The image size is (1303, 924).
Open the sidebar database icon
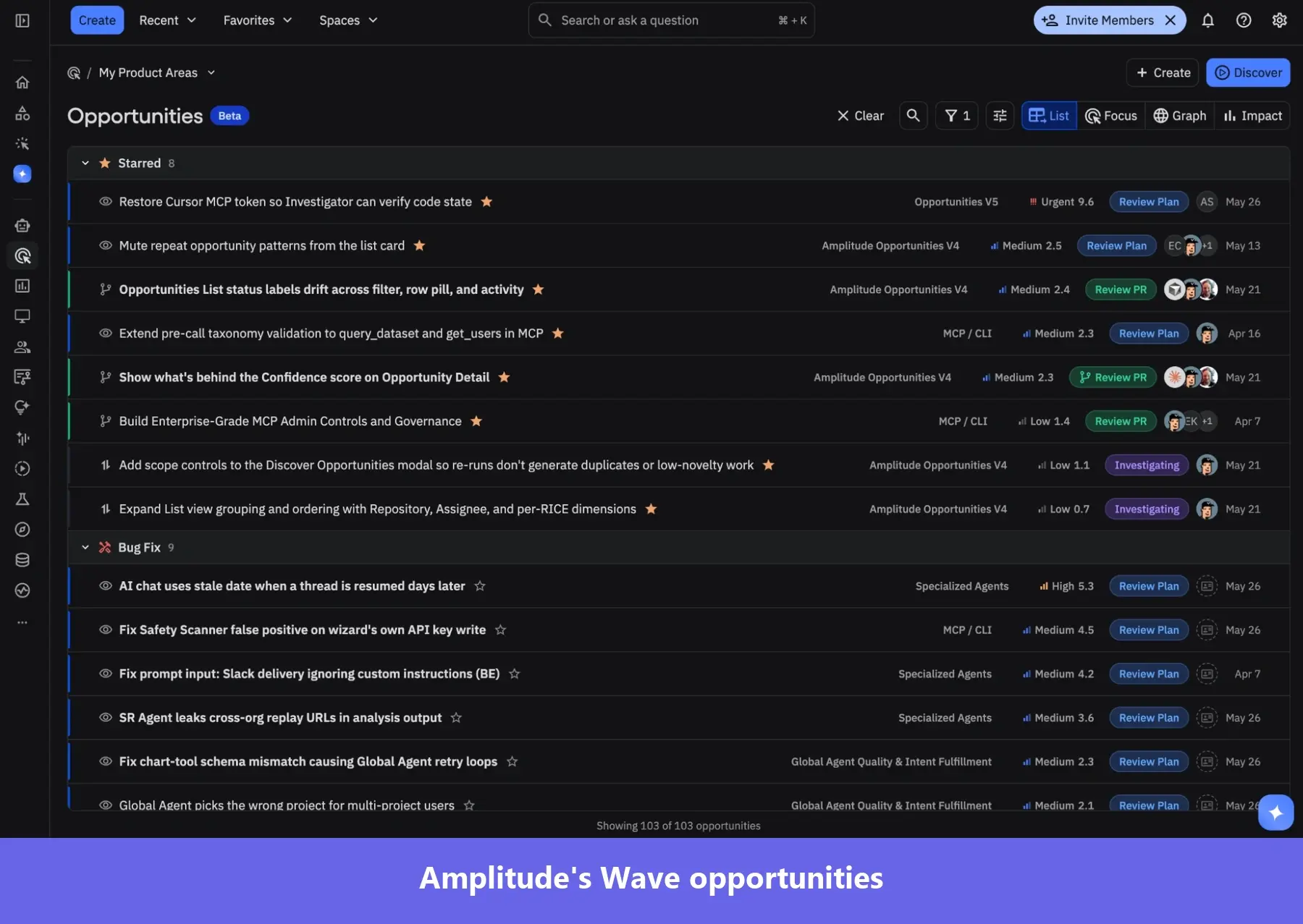[22, 560]
